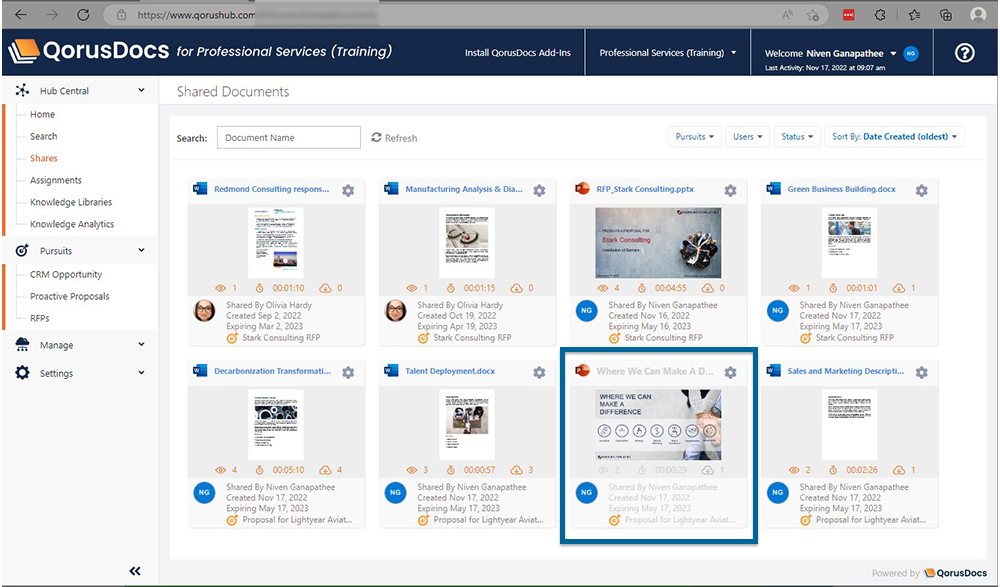
Task: Open Proactive Proposals in sidebar
Action: (x=70, y=296)
